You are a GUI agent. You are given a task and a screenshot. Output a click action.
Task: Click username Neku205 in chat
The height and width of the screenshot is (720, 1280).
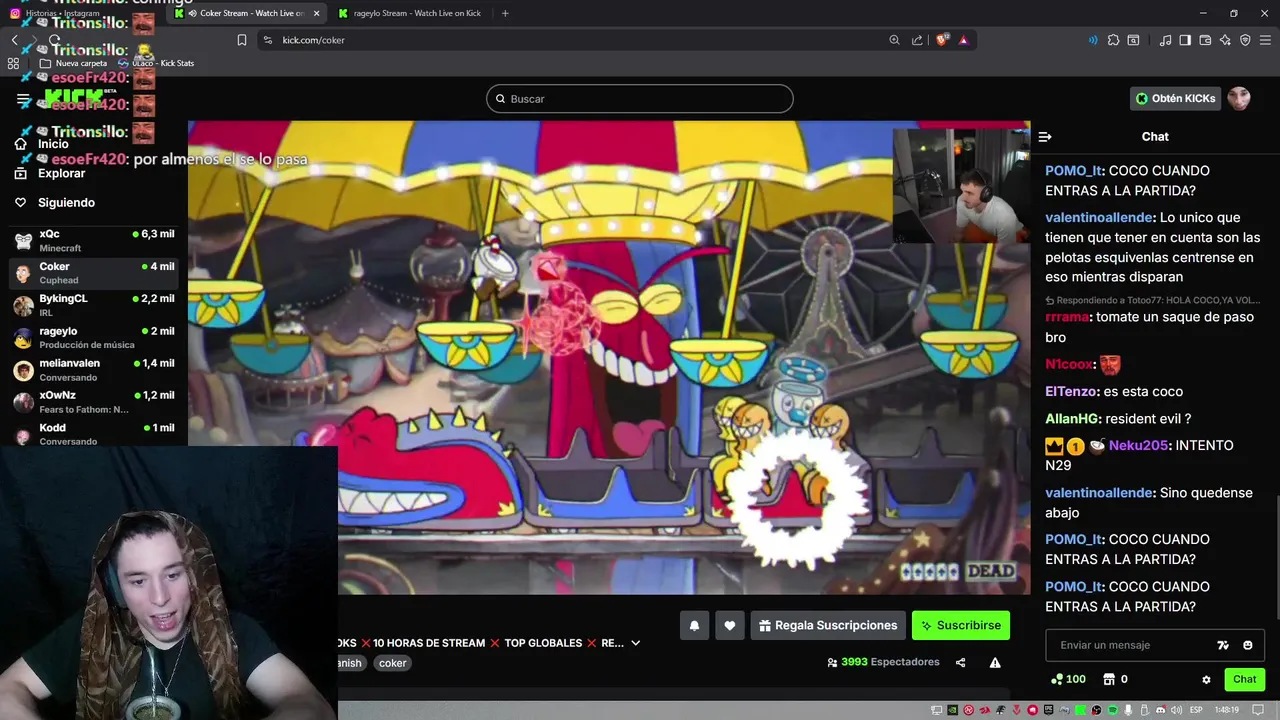(x=1138, y=445)
